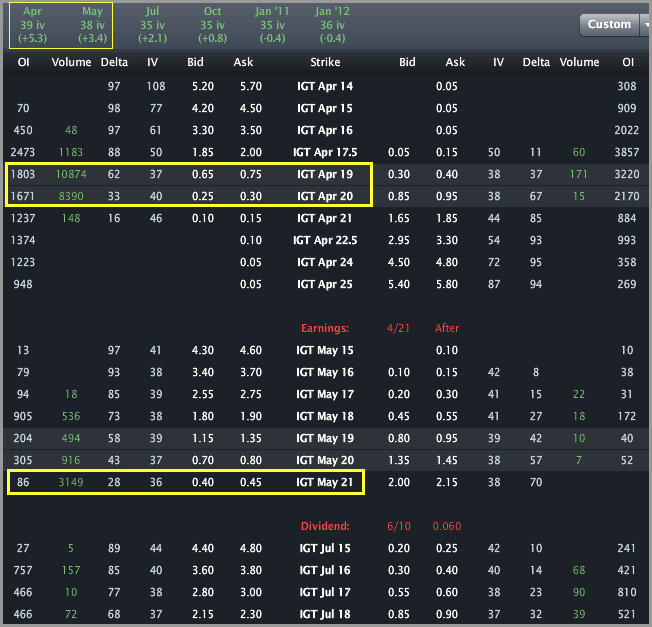Click the Dividend amount 0.060
Viewport: 652px width, 627px height.
pos(447,526)
